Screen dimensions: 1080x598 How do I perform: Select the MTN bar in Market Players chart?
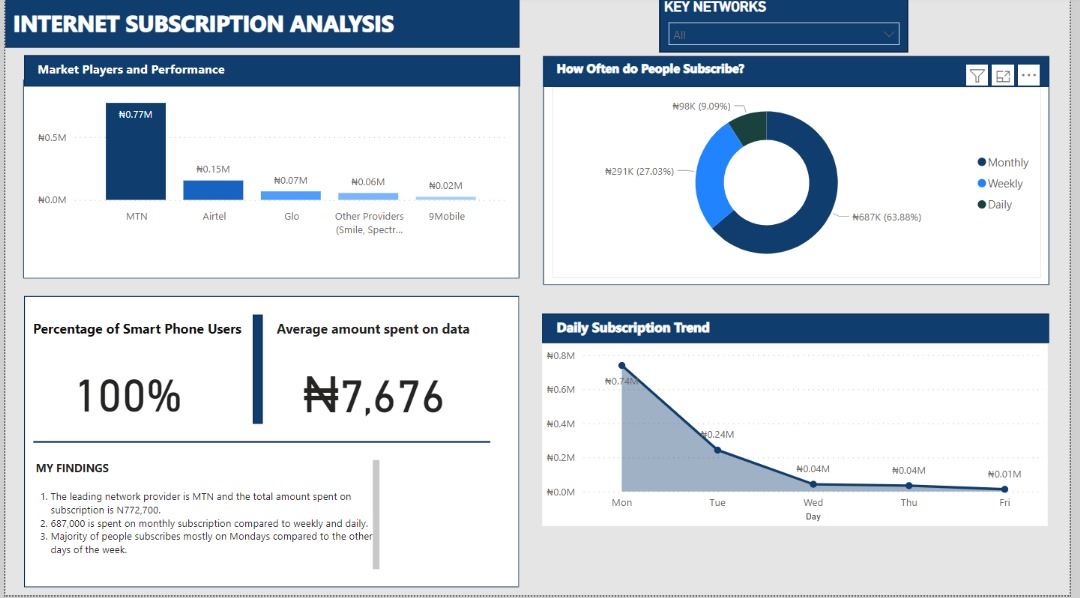coord(136,151)
